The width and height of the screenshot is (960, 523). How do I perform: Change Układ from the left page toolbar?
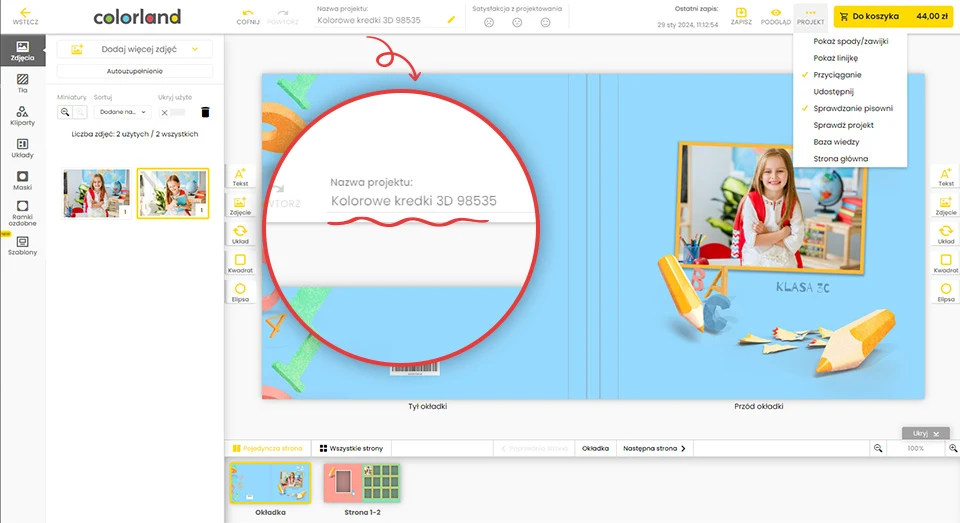[240, 235]
